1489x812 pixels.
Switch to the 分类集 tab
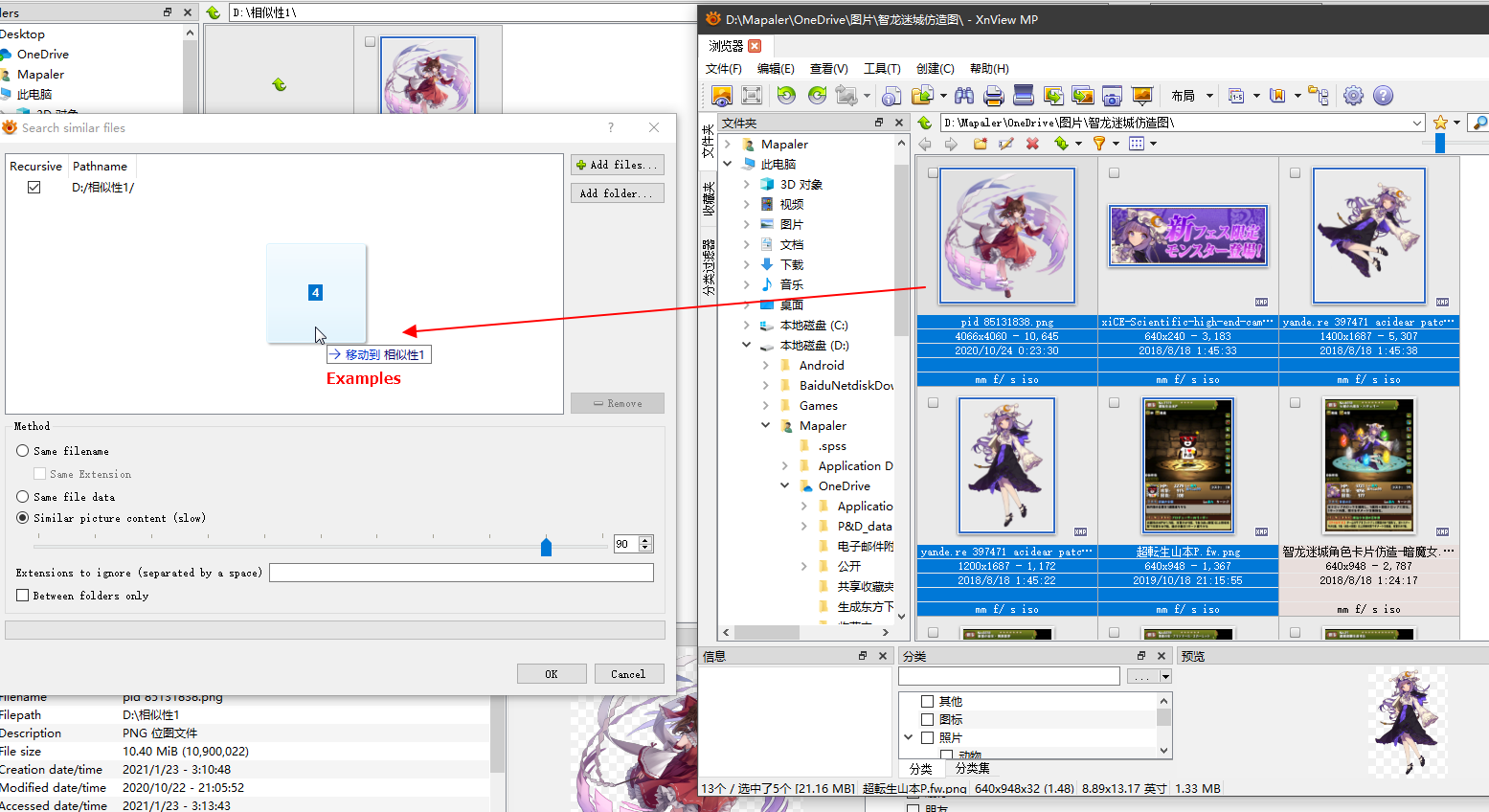tap(972, 769)
